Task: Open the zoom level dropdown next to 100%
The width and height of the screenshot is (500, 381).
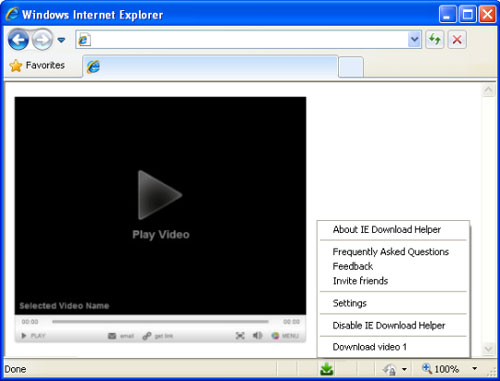Action: (x=474, y=369)
